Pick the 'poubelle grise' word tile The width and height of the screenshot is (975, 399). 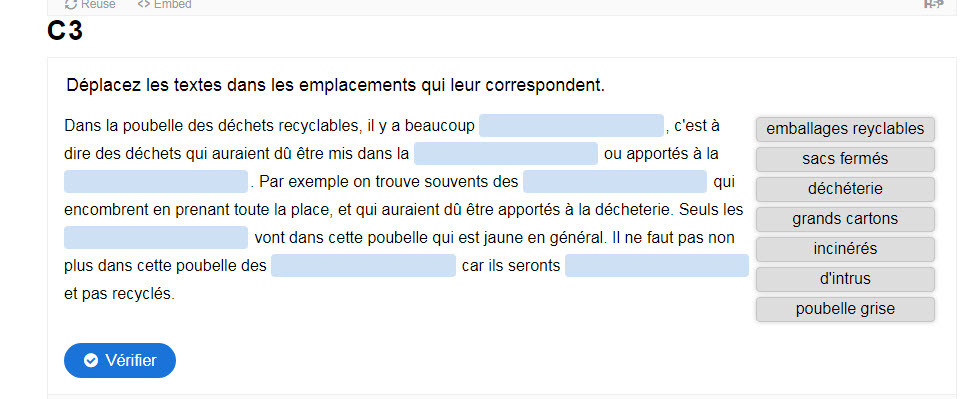pos(845,309)
